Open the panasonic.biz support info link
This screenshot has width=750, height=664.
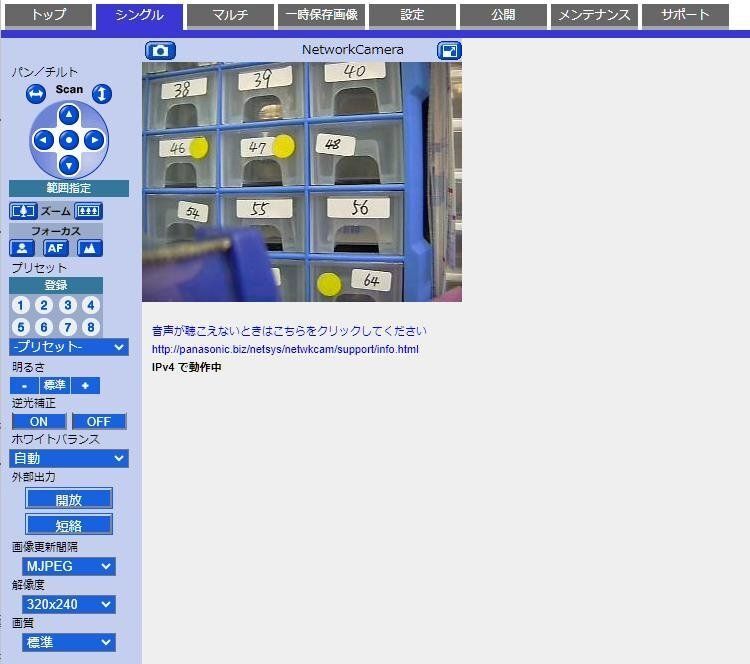pyautogui.click(x=285, y=349)
